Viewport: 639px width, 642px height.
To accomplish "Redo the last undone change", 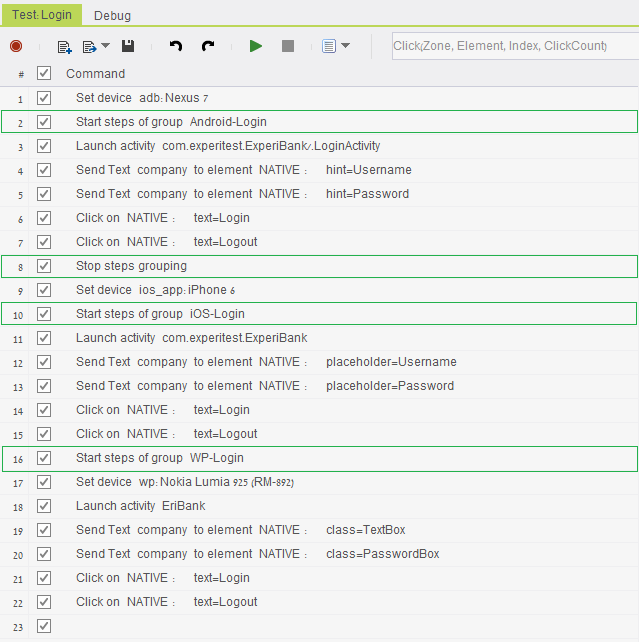I will 208,46.
